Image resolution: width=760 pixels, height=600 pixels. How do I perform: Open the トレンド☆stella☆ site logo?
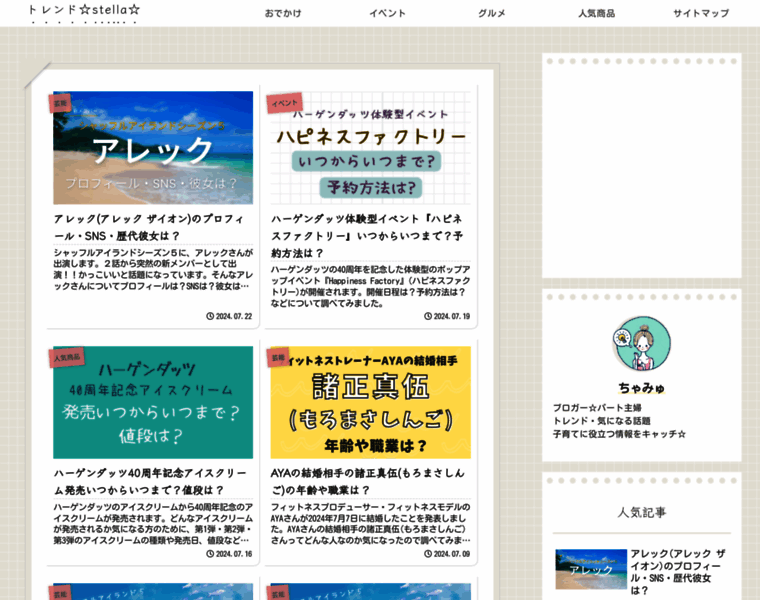point(84,10)
